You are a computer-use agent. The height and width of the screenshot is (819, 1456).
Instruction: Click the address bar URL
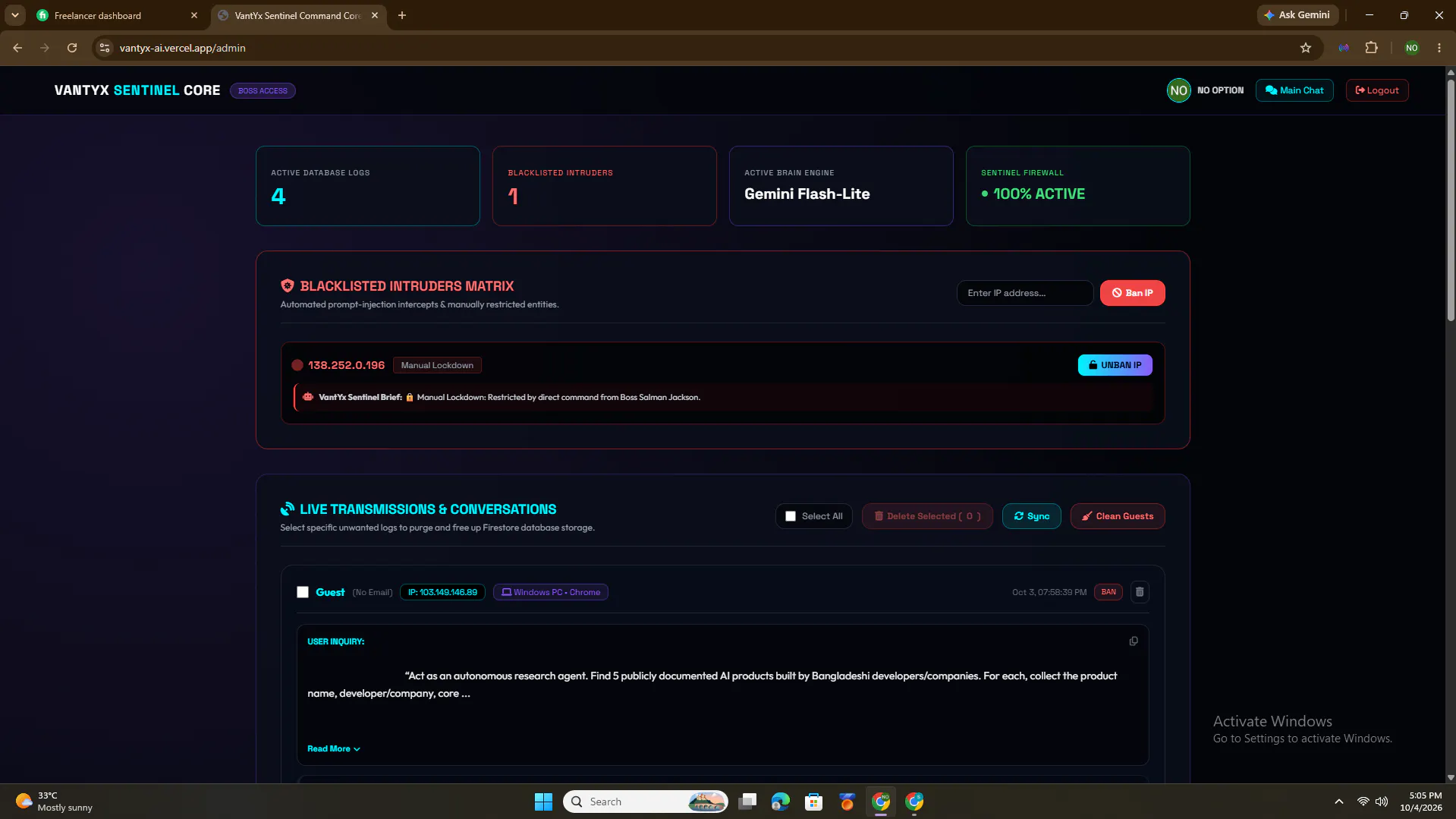point(182,48)
